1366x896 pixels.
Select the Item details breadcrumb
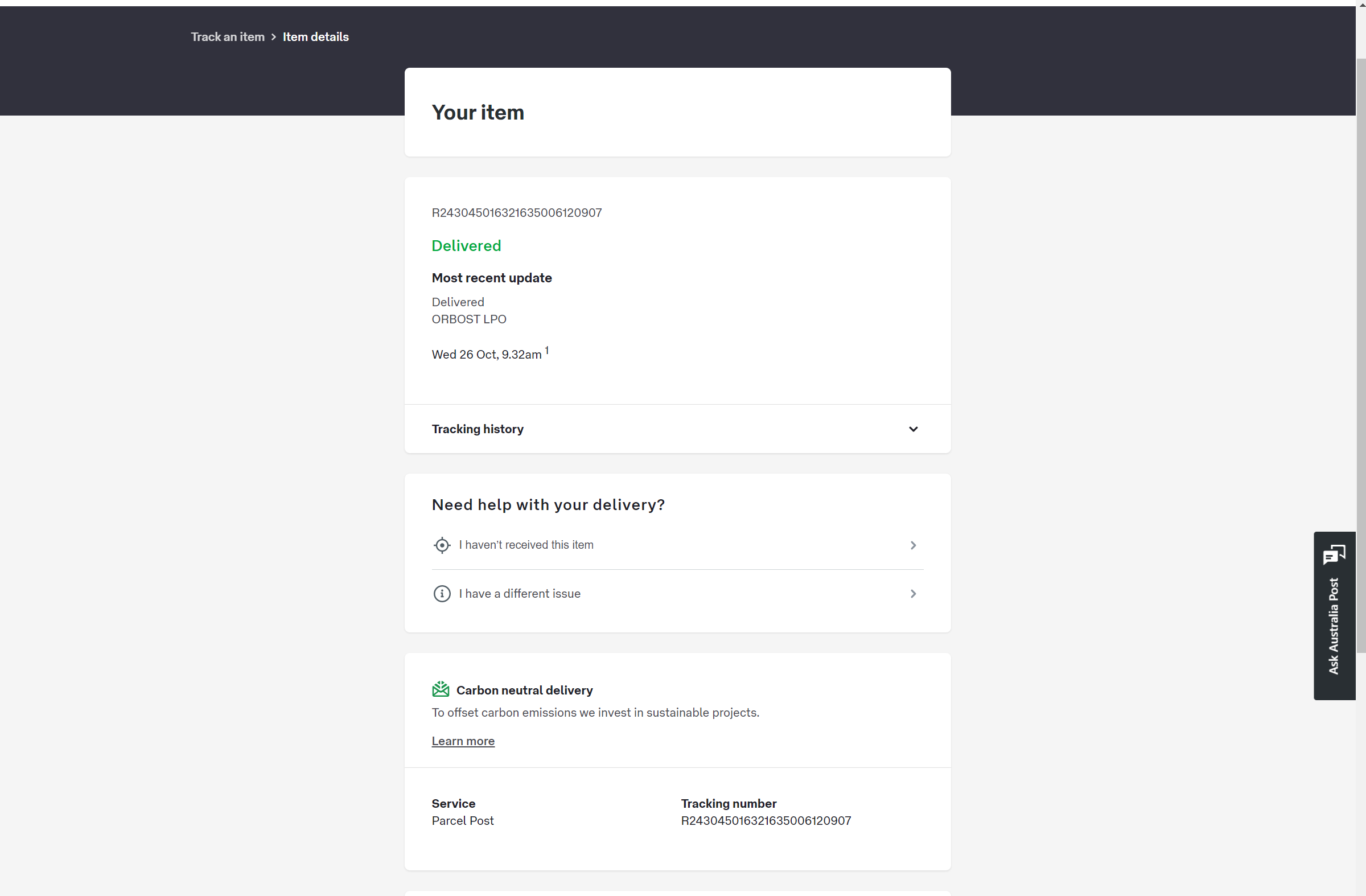tap(315, 37)
